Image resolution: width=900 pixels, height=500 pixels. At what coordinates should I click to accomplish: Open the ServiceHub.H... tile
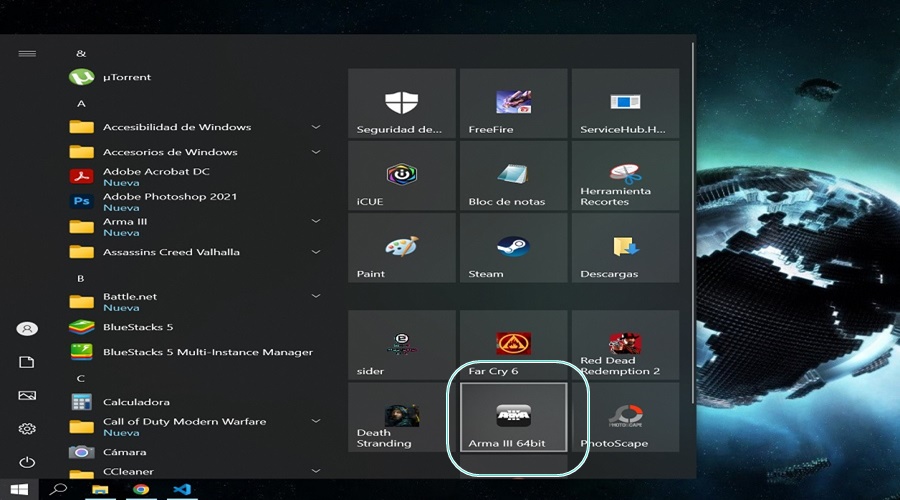tap(625, 103)
